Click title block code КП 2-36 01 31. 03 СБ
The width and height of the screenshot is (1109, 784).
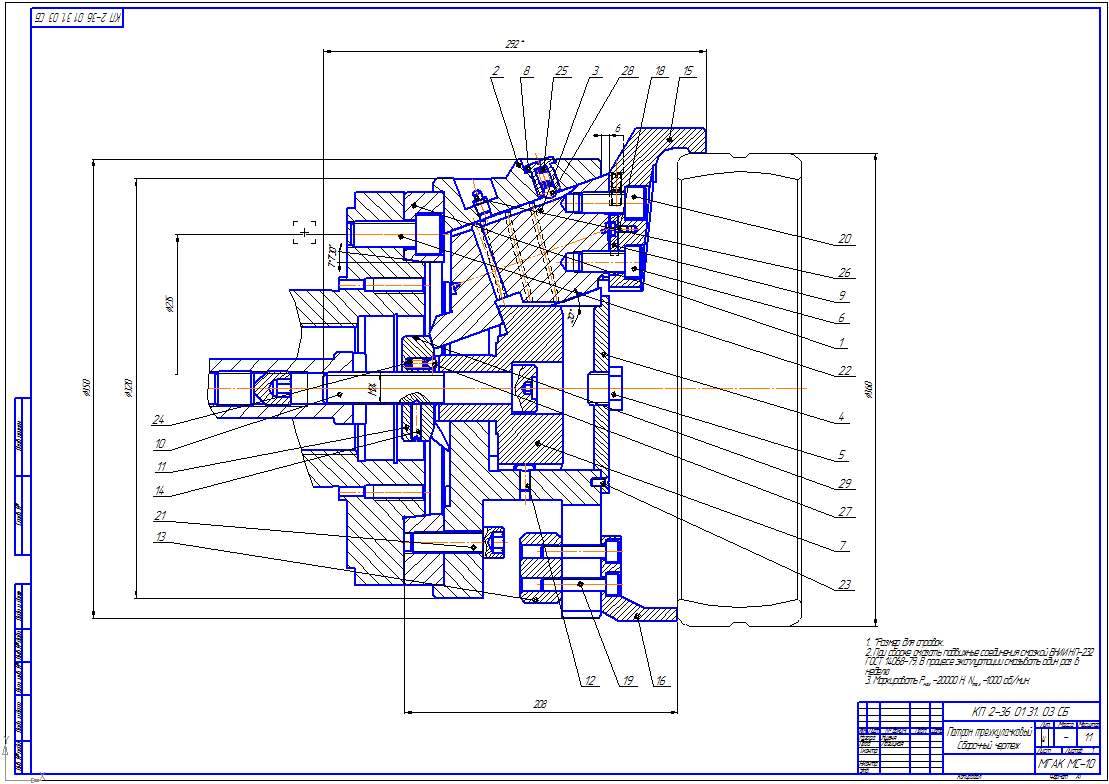pyautogui.click(x=1020, y=712)
